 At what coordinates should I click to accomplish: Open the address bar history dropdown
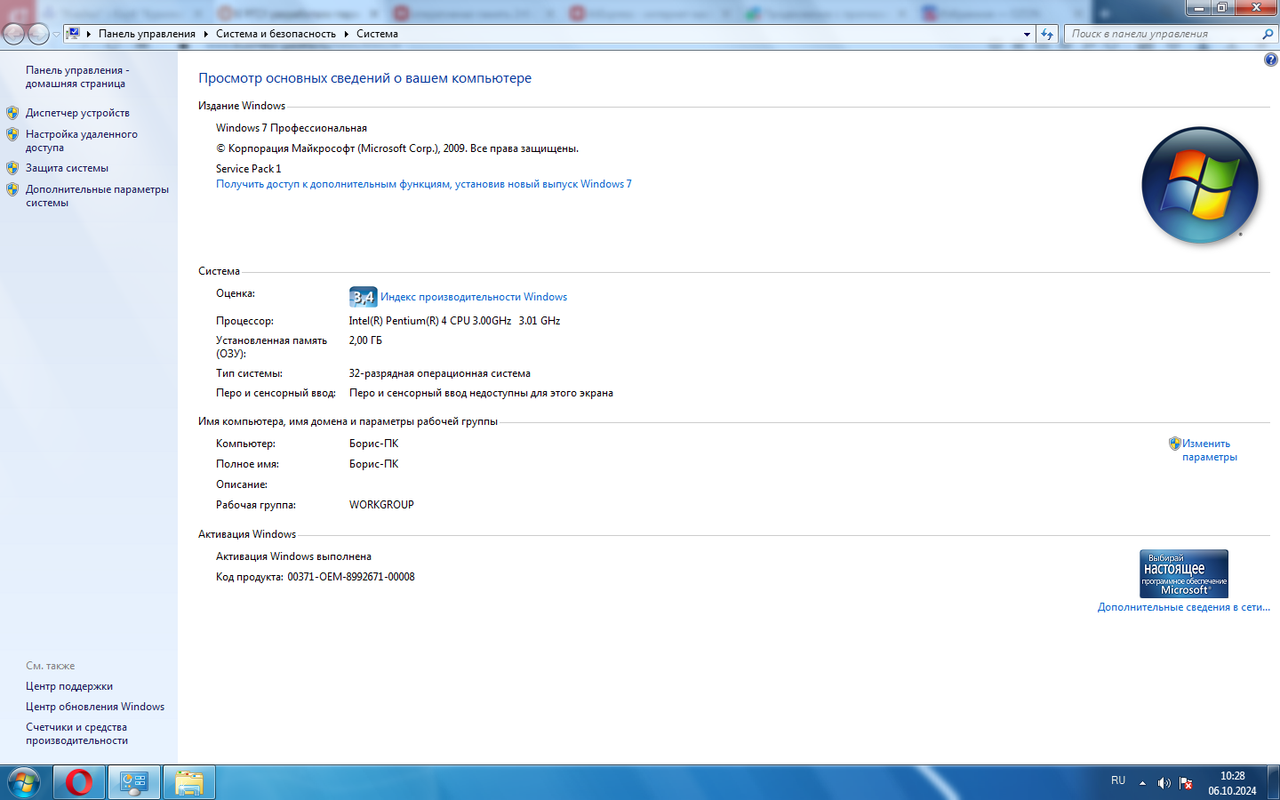coord(1027,34)
